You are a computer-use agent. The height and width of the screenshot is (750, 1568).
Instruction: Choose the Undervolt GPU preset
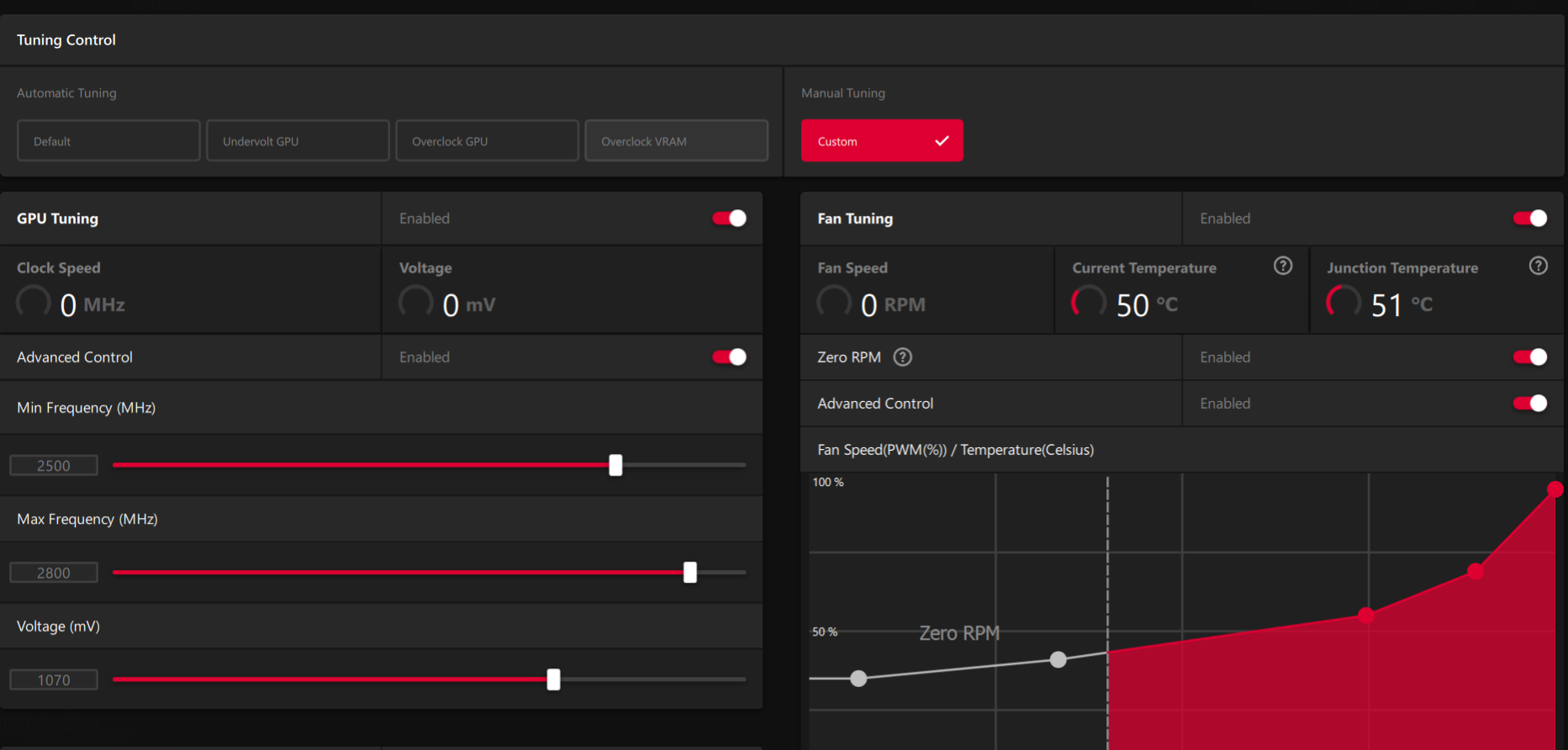[x=298, y=140]
